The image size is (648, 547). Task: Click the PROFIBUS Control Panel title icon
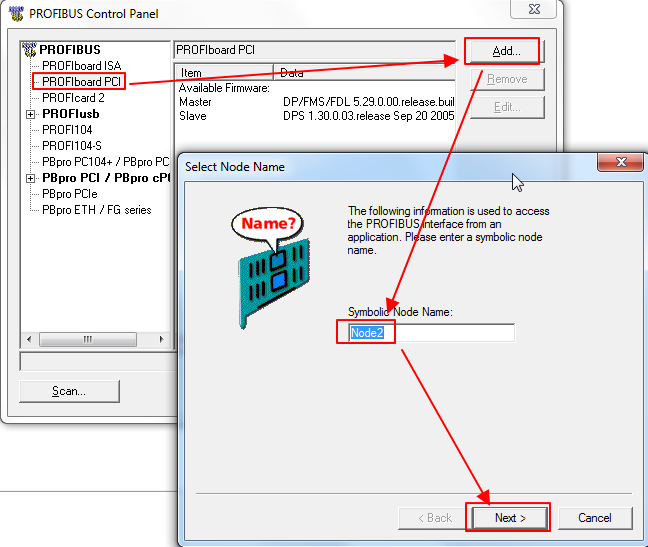tap(16, 13)
